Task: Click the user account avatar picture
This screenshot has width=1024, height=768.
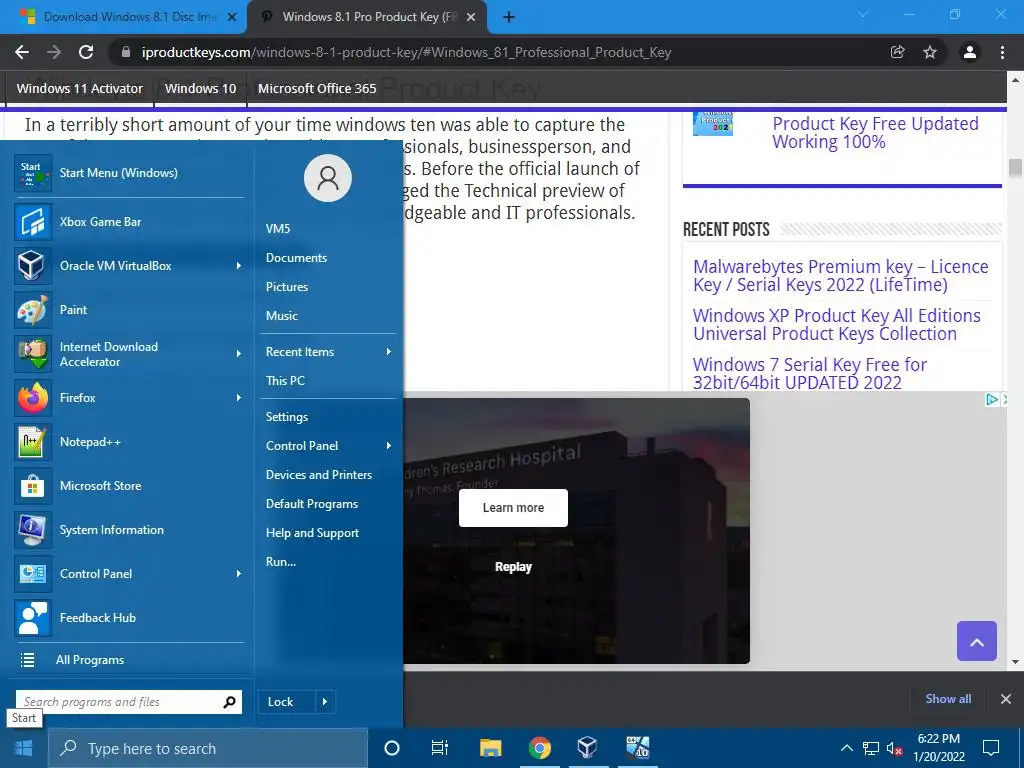Action: pyautogui.click(x=328, y=178)
